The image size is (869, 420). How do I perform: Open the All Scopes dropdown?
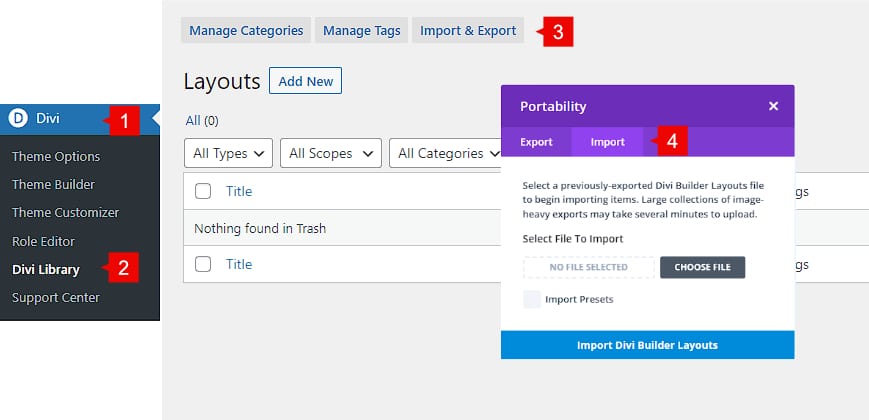330,153
